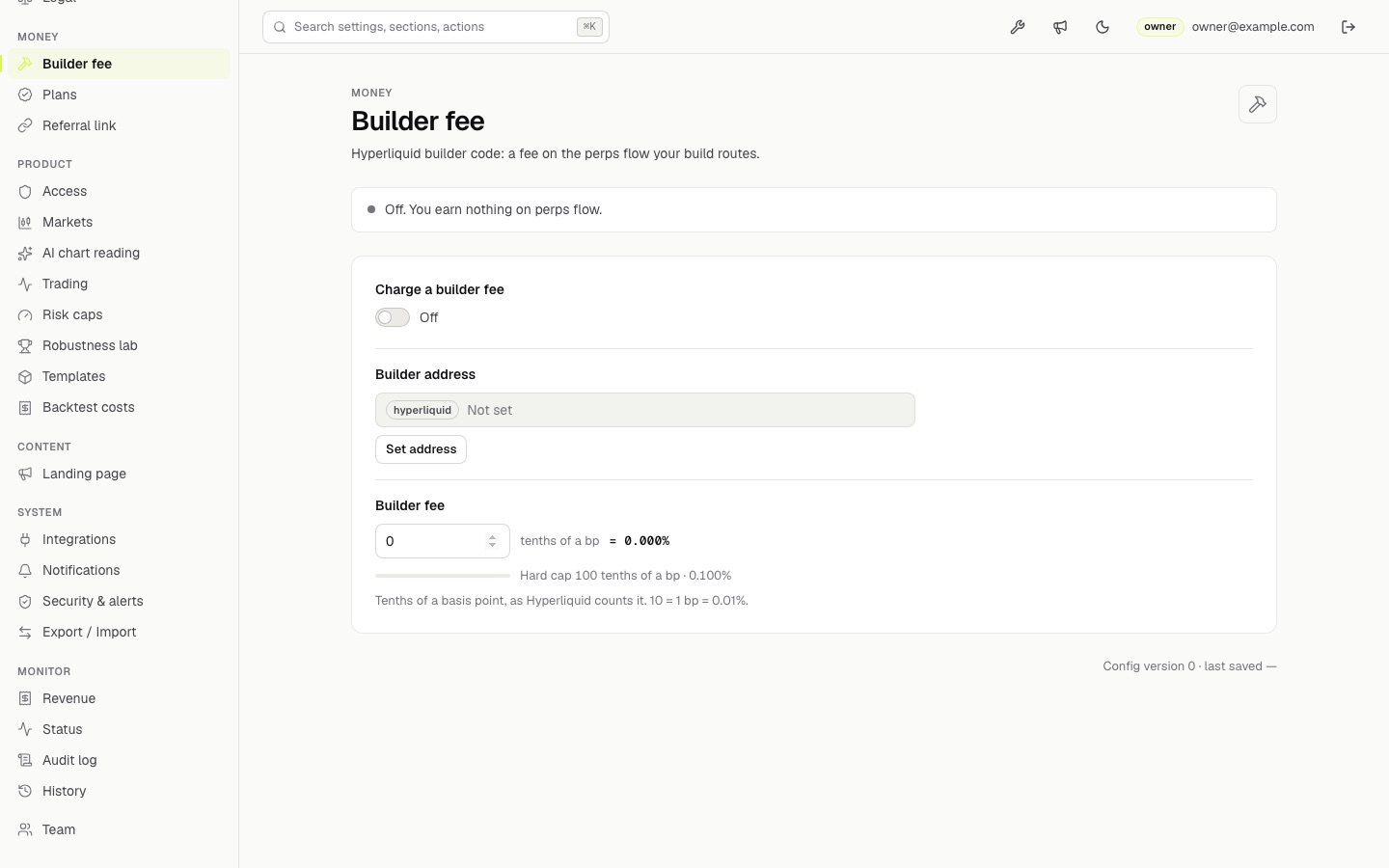The height and width of the screenshot is (868, 1389).
Task: Click the plug icon next to Integrations
Action: [25, 539]
